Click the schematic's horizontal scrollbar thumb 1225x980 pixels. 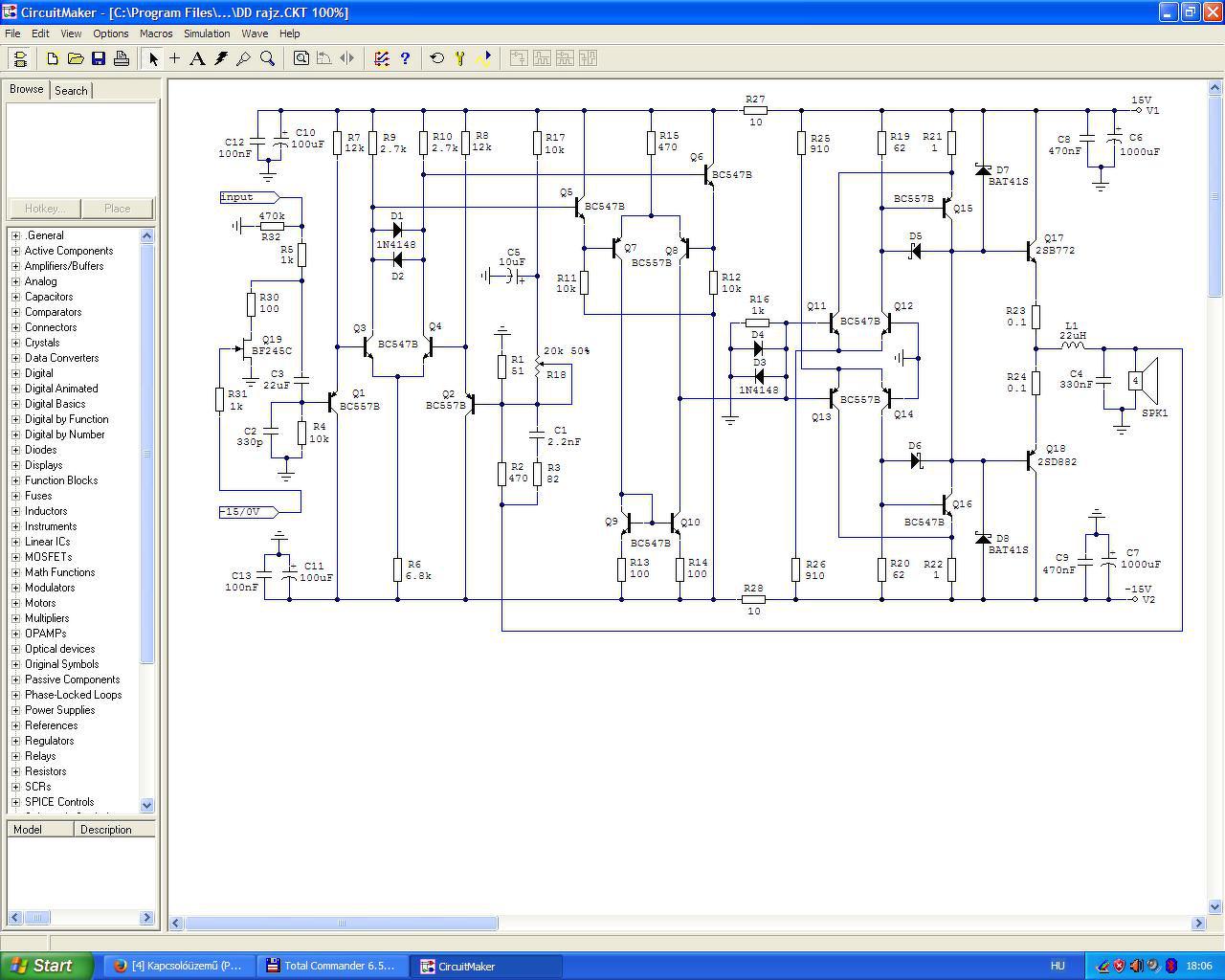tap(342, 924)
